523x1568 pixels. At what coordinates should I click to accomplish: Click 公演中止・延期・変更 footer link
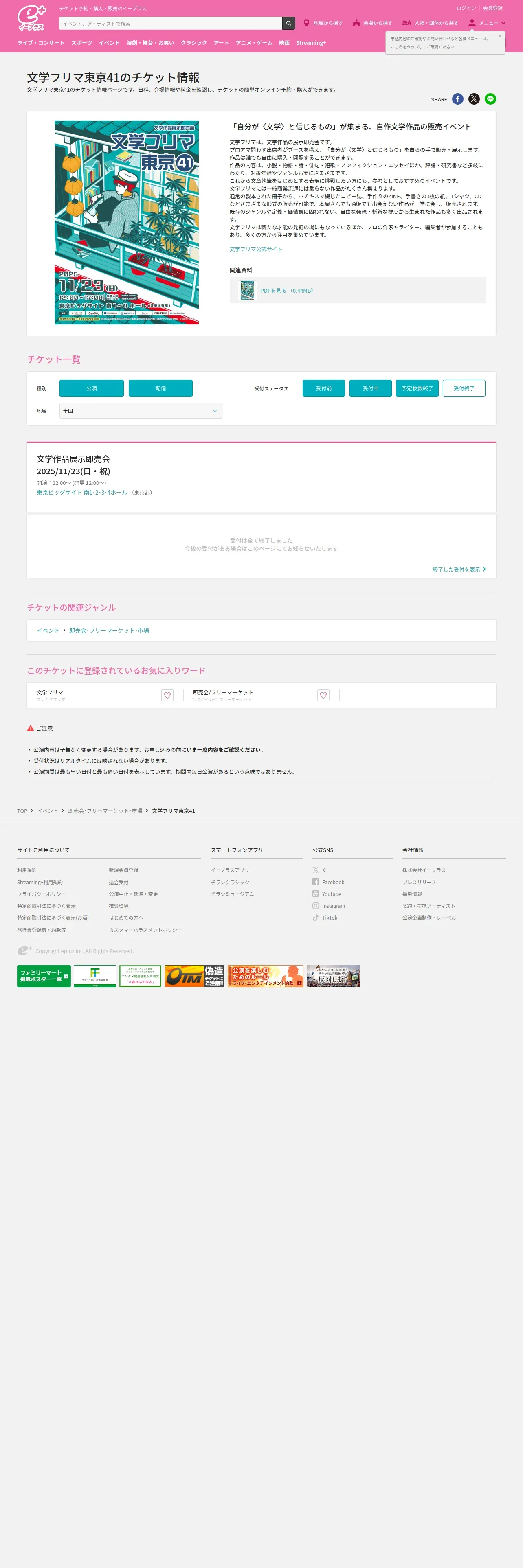pos(133,893)
